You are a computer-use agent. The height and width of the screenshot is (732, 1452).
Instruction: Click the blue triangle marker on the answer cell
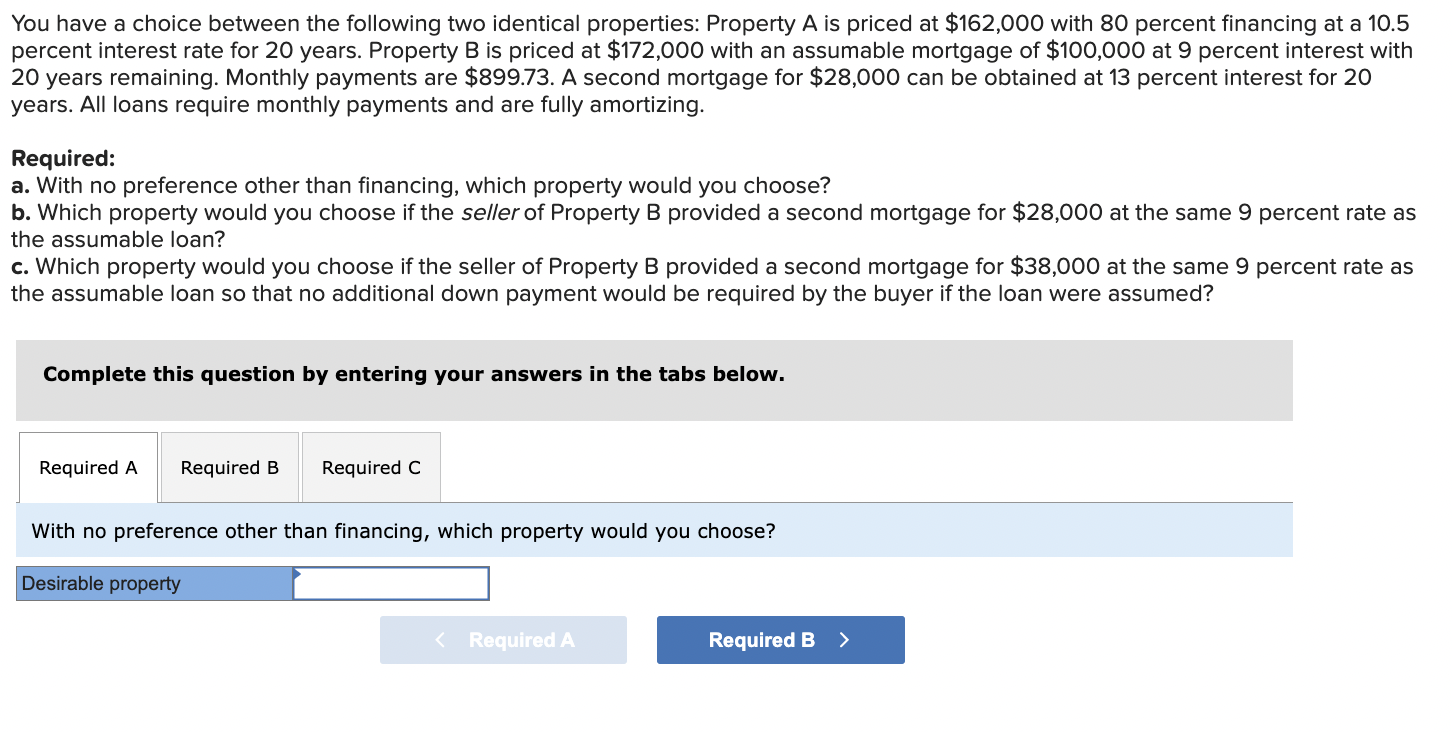coord(296,575)
